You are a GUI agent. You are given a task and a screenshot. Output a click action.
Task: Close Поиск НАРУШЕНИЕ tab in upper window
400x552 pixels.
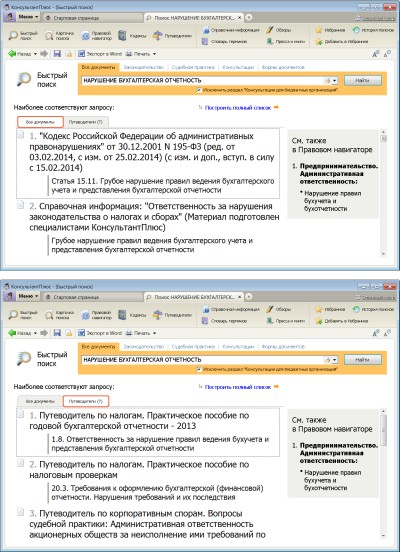(240, 18)
